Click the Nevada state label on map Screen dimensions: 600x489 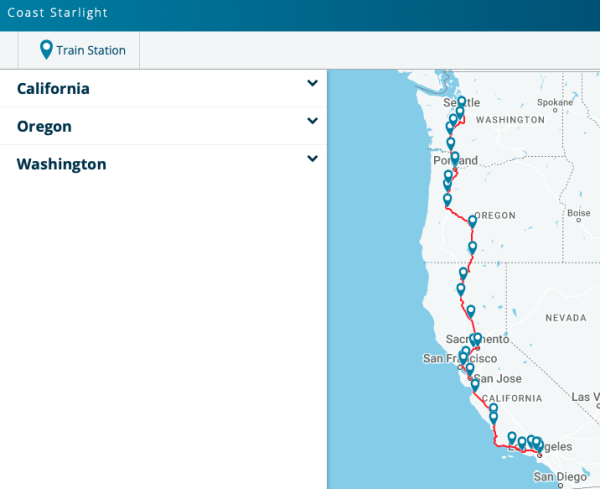565,318
